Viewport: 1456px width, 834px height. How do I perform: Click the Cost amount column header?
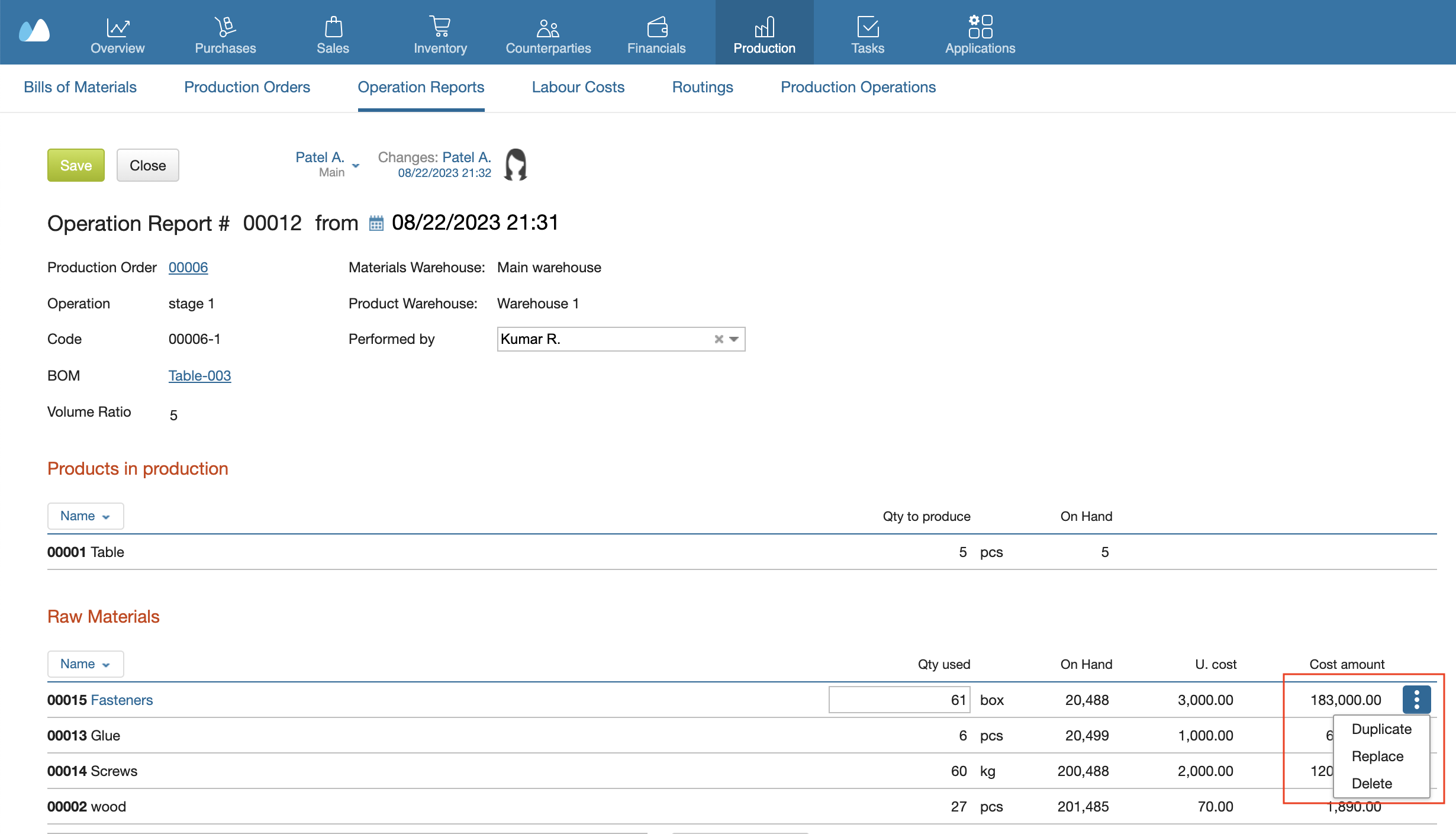1347,664
